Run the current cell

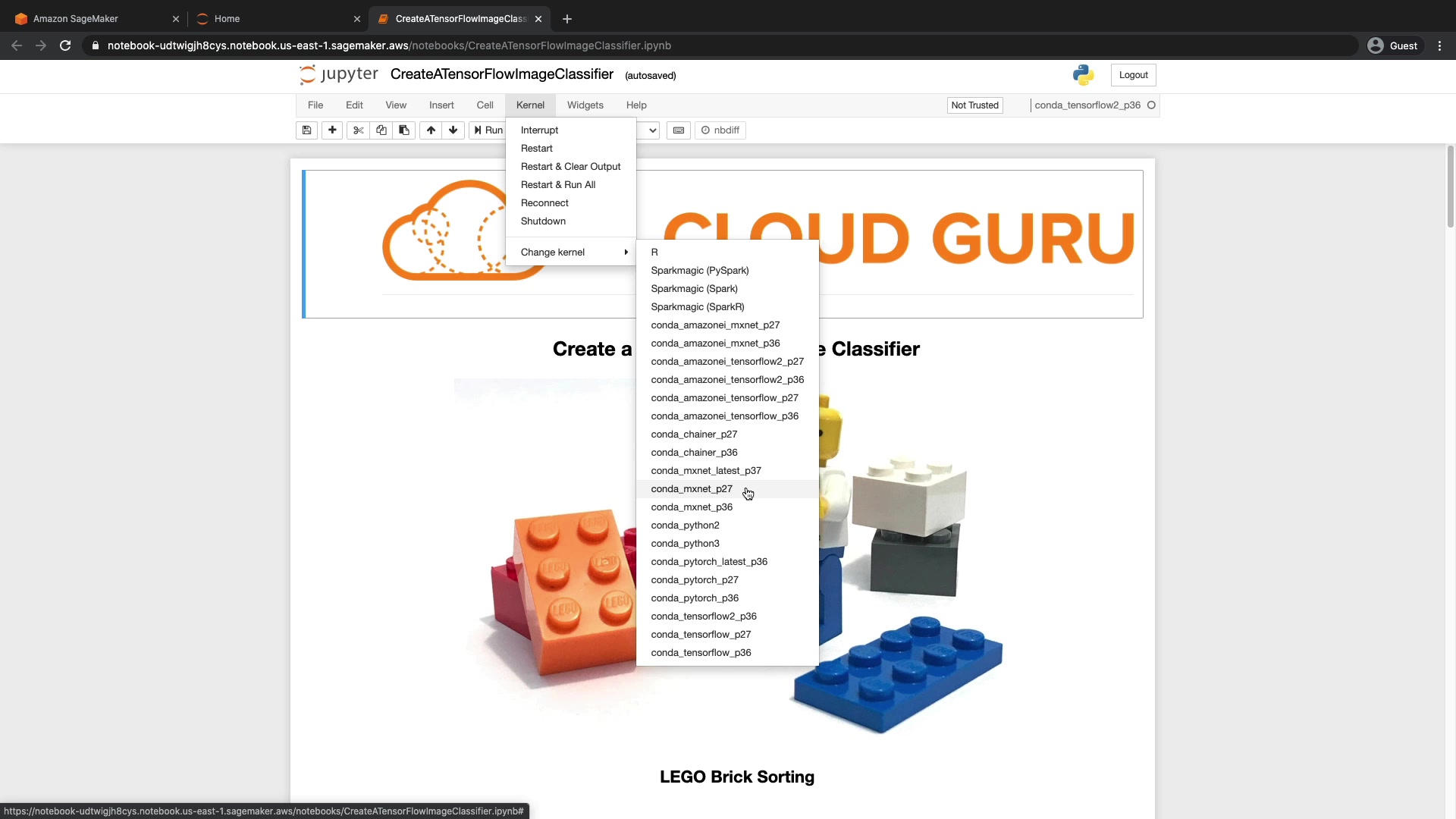coord(488,130)
